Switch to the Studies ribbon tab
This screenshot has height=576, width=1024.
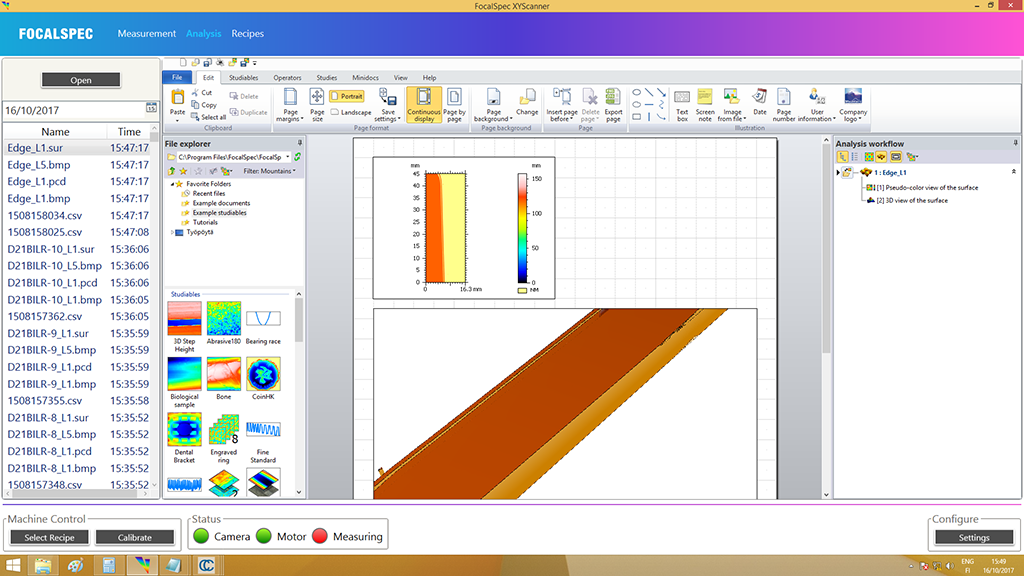tap(327, 78)
